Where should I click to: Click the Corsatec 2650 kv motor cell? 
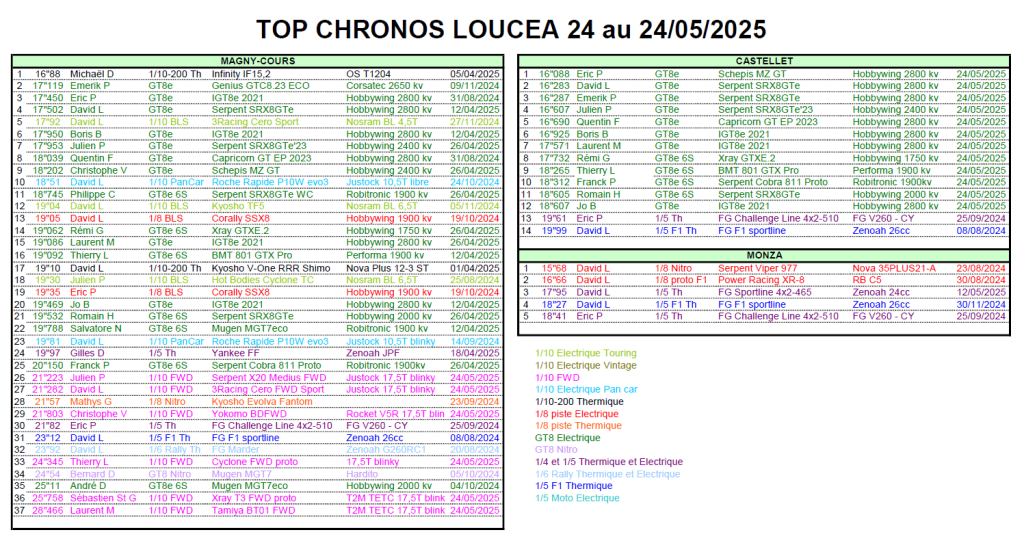point(385,86)
